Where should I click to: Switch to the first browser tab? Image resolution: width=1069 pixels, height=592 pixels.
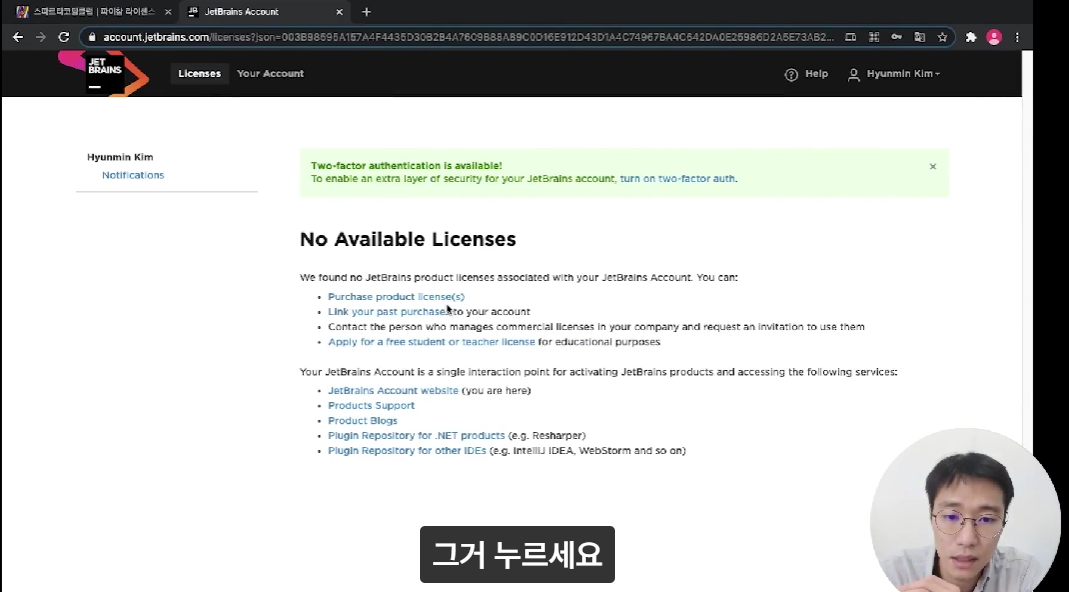pyautogui.click(x=93, y=12)
